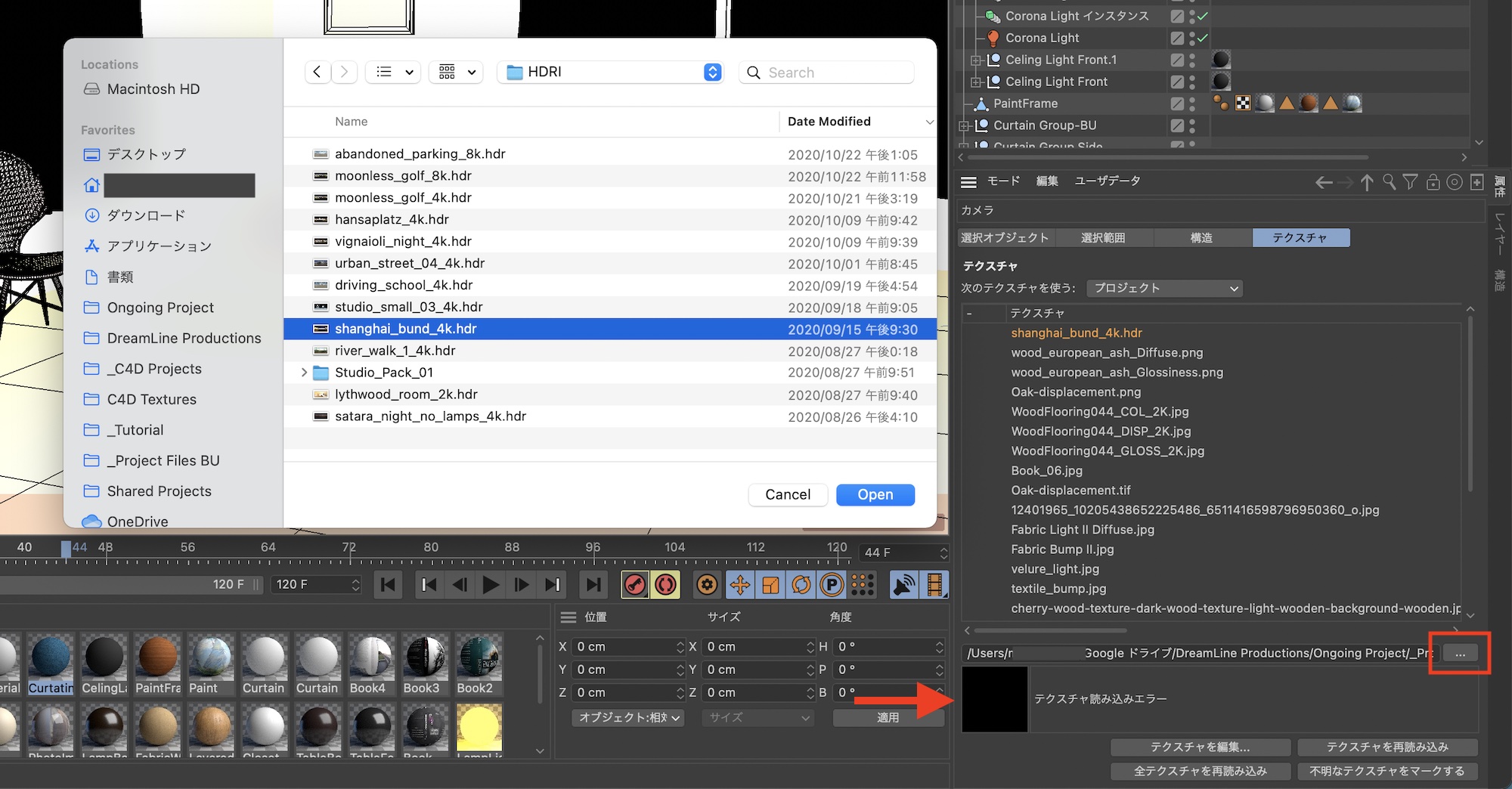
Task: Click the テクスチャを再読み込み button
Action: point(1387,747)
